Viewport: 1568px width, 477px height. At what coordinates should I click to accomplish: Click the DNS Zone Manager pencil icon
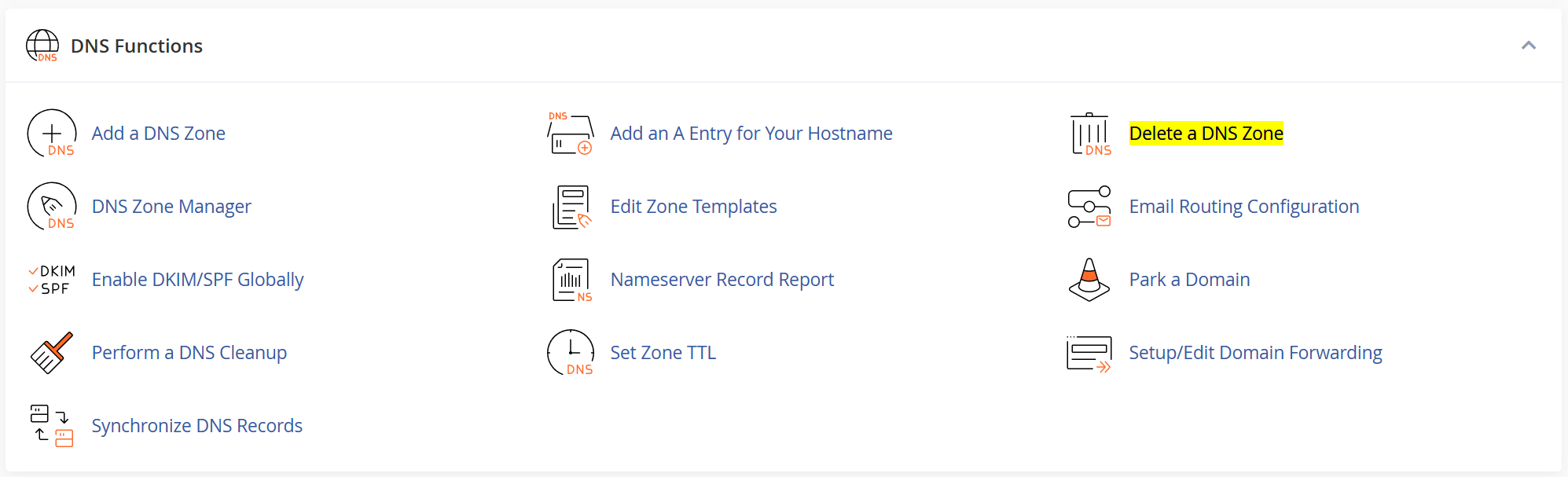coord(52,207)
